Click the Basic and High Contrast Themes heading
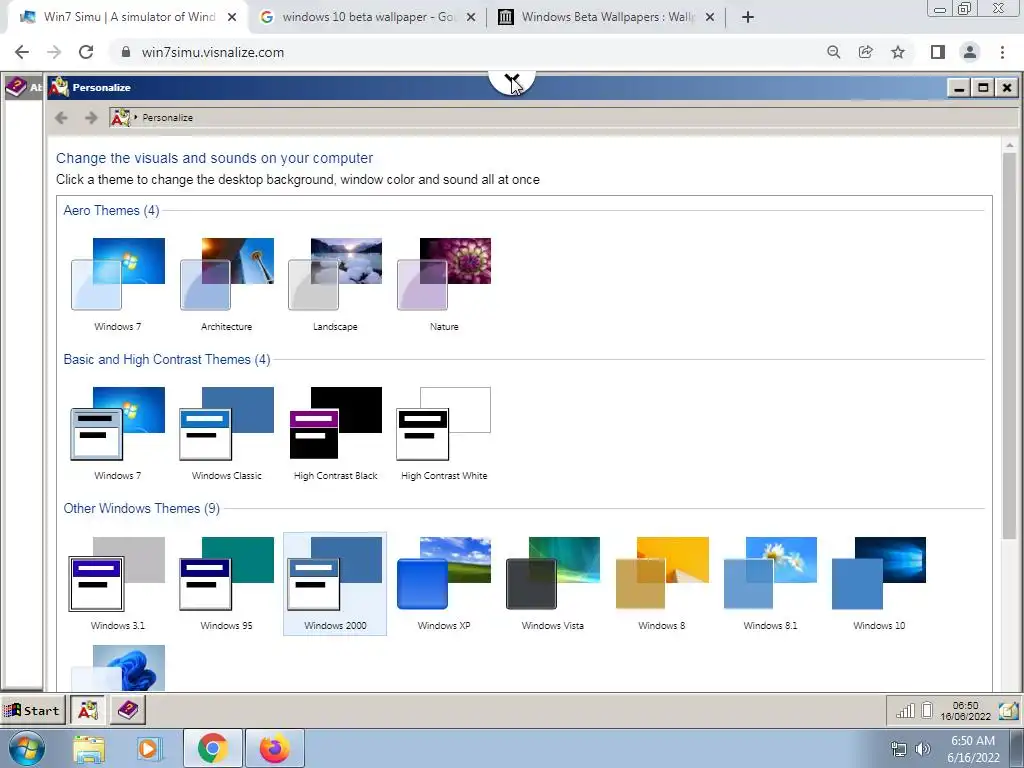 tap(167, 359)
